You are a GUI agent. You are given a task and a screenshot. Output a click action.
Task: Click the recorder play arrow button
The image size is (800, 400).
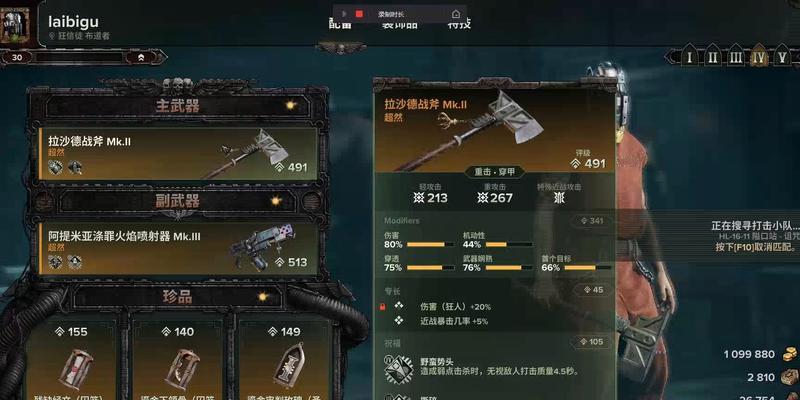pos(345,14)
